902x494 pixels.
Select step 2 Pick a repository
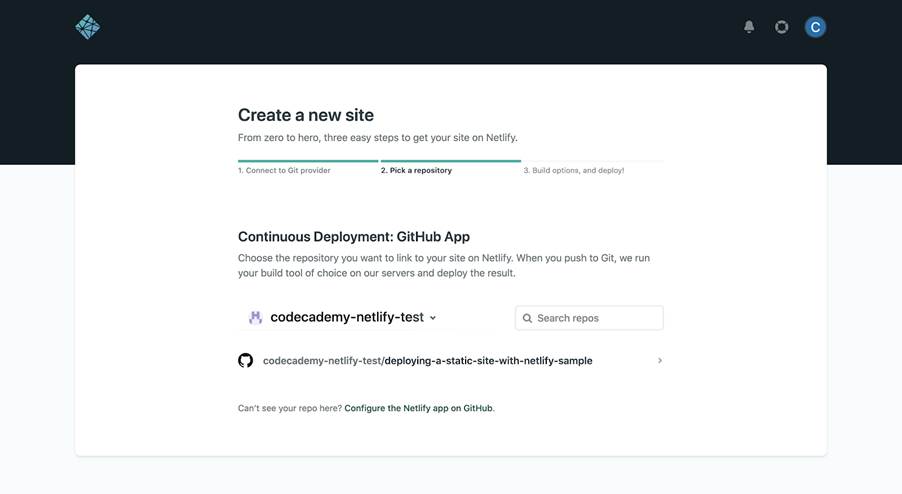(416, 171)
